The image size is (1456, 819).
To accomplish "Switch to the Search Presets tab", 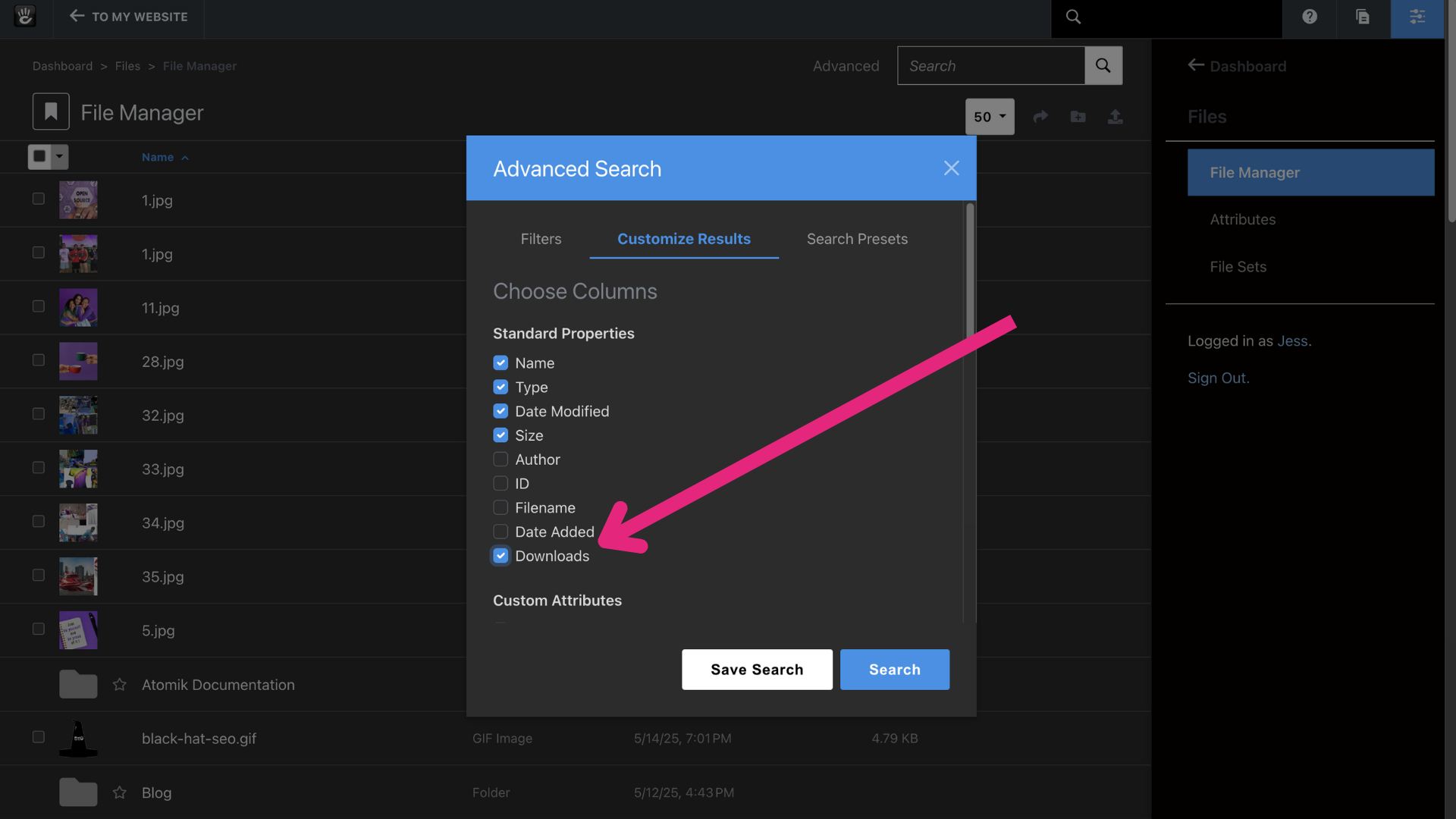I will [x=857, y=239].
